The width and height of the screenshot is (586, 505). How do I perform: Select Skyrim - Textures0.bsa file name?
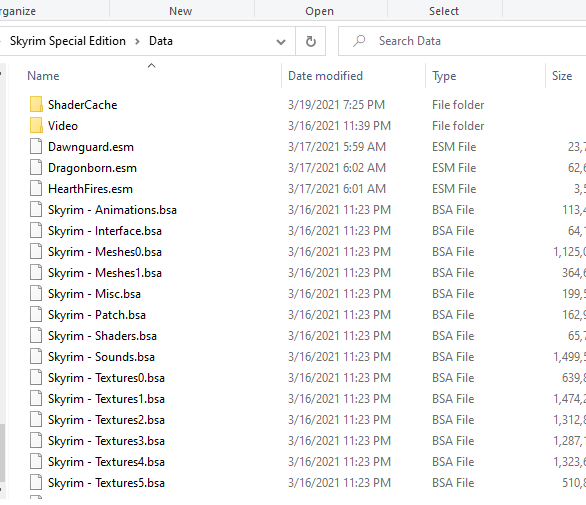[106, 378]
